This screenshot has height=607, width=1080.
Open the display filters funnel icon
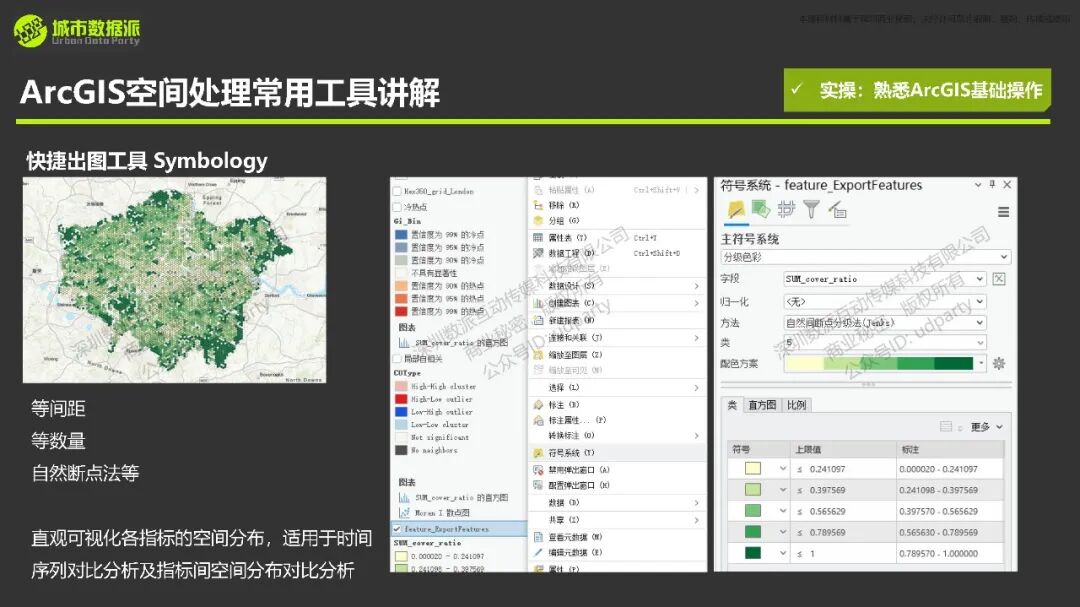(x=811, y=209)
